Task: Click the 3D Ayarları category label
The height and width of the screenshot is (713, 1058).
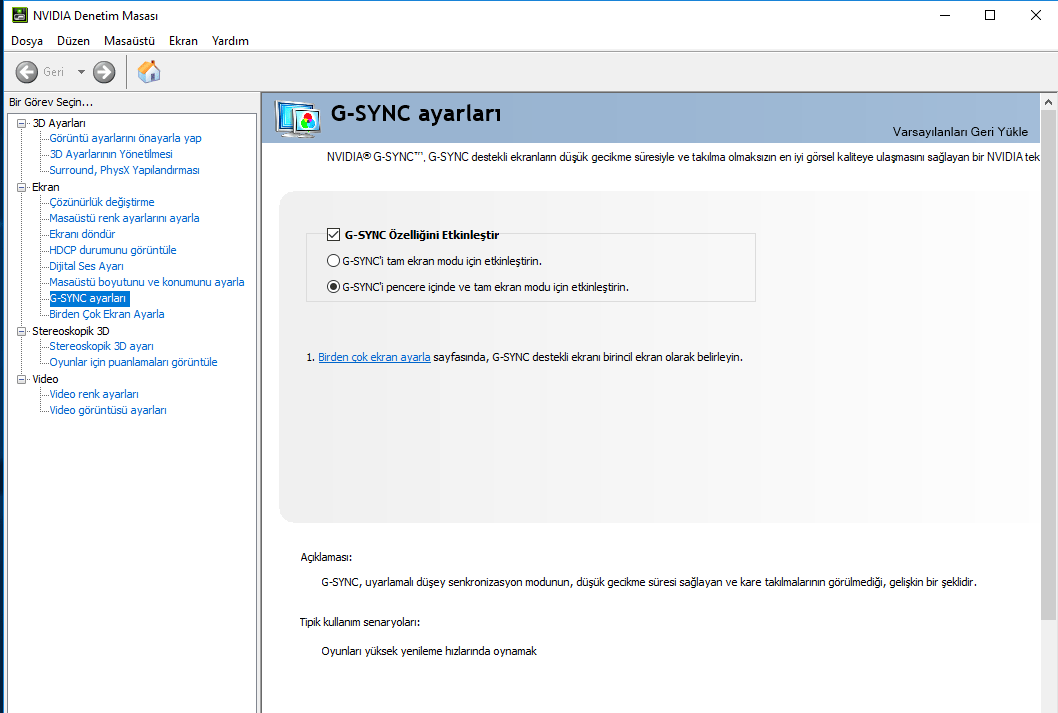Action: 59,123
